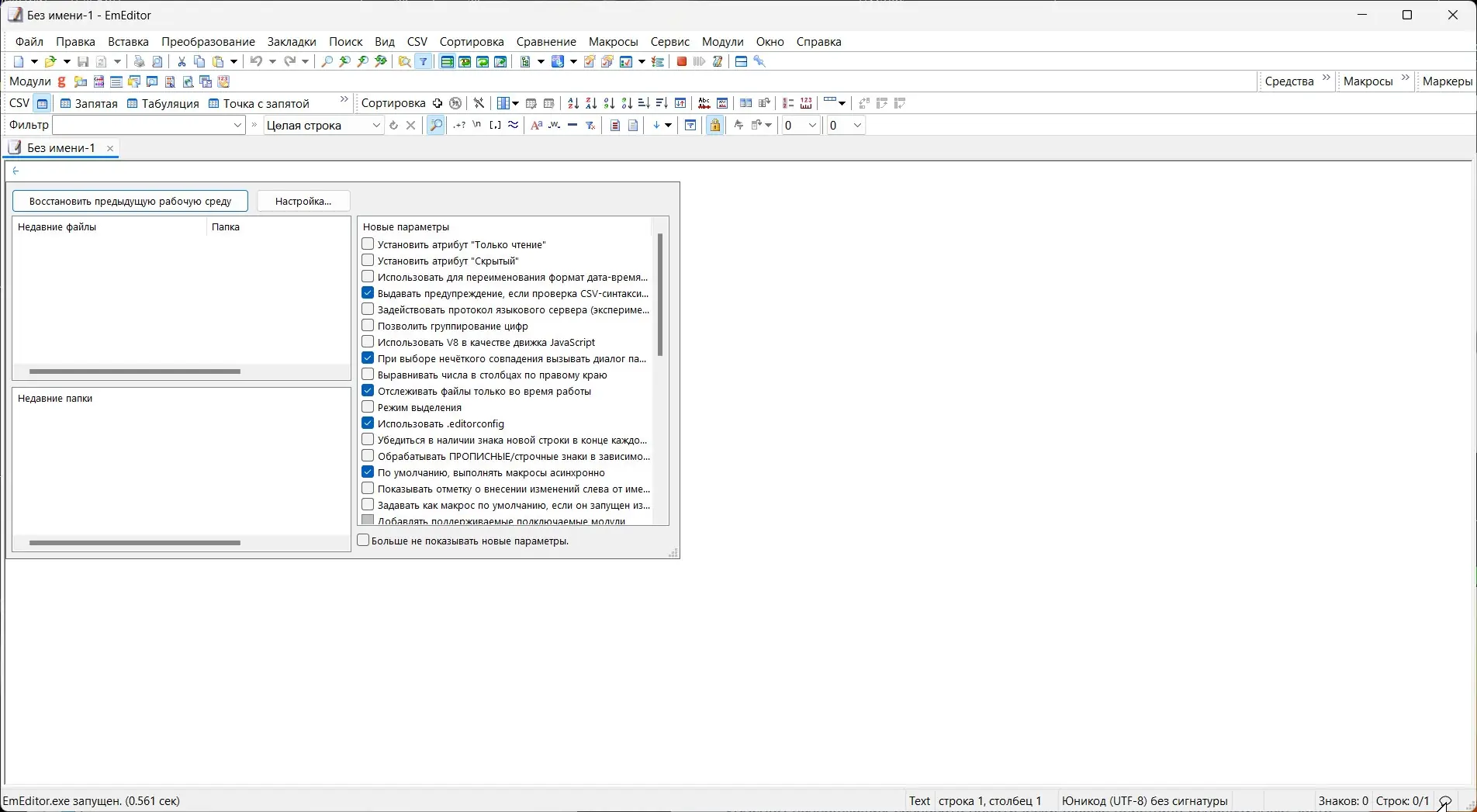Toggle the lock icon on the filter toolbar
The width and height of the screenshot is (1477, 812).
(x=714, y=125)
